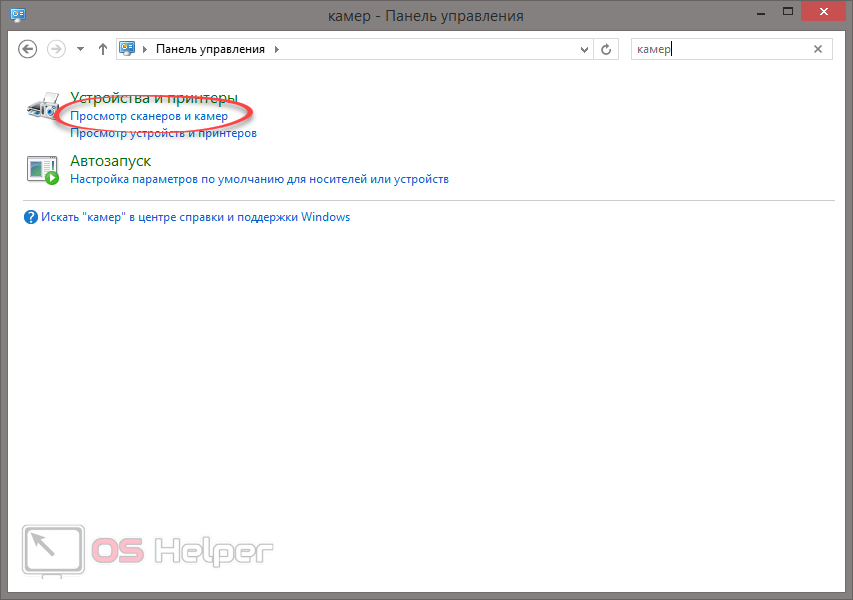This screenshot has width=853, height=600.
Task: Open Просмотр сканеров и камер link
Action: [149, 116]
